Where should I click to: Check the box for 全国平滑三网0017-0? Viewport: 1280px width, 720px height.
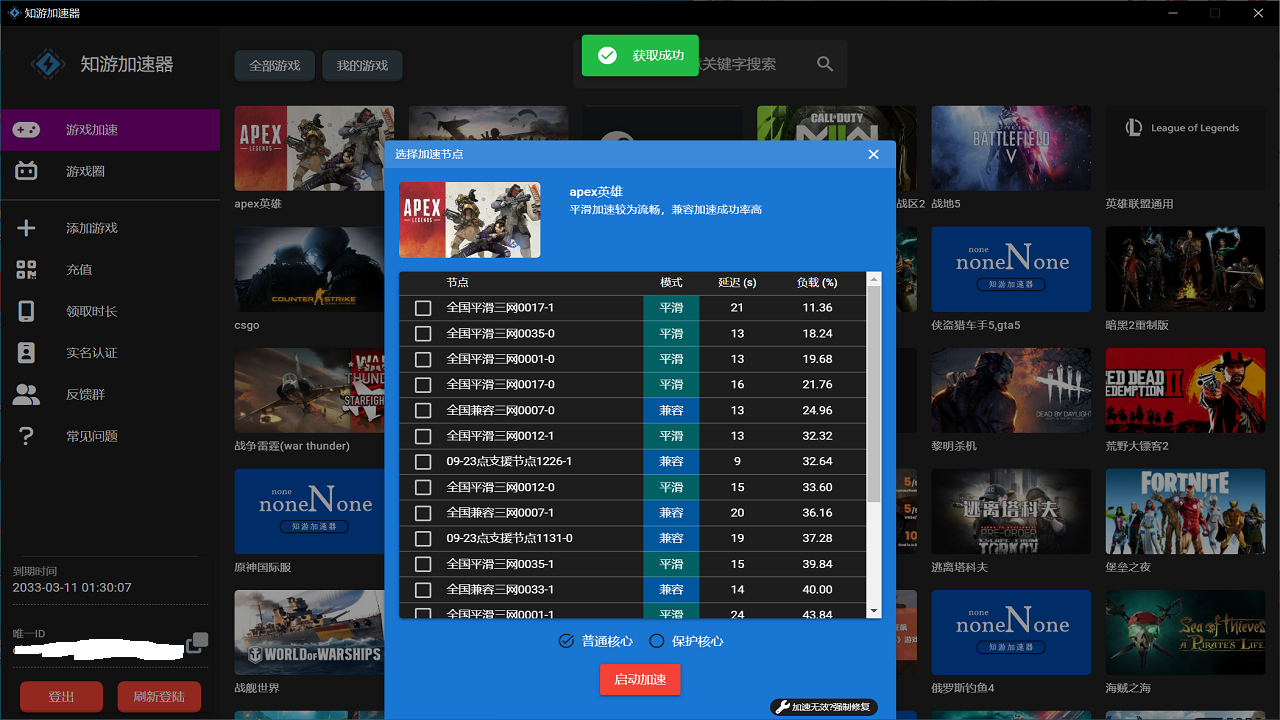423,385
